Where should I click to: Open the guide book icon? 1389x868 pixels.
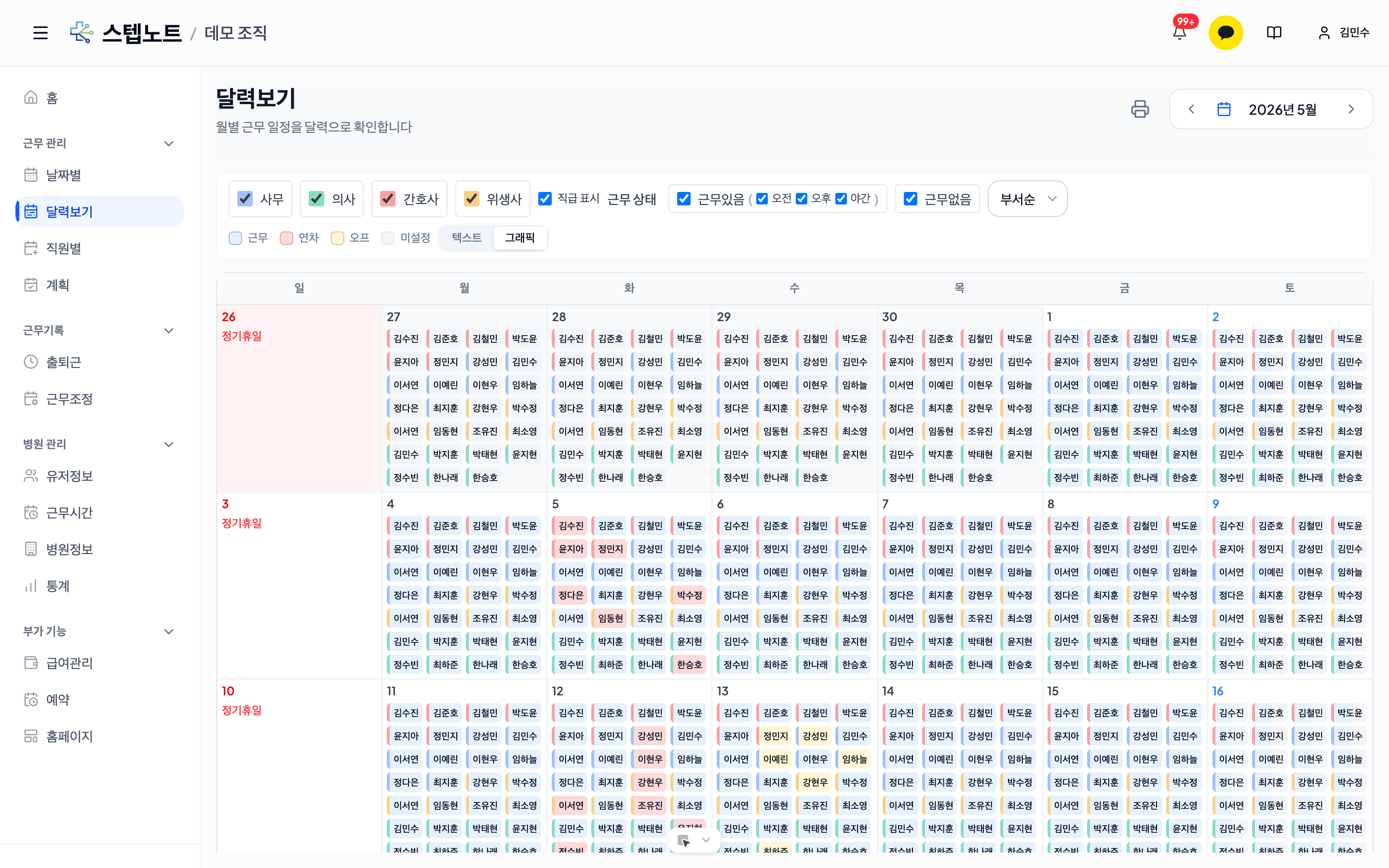click(1274, 33)
